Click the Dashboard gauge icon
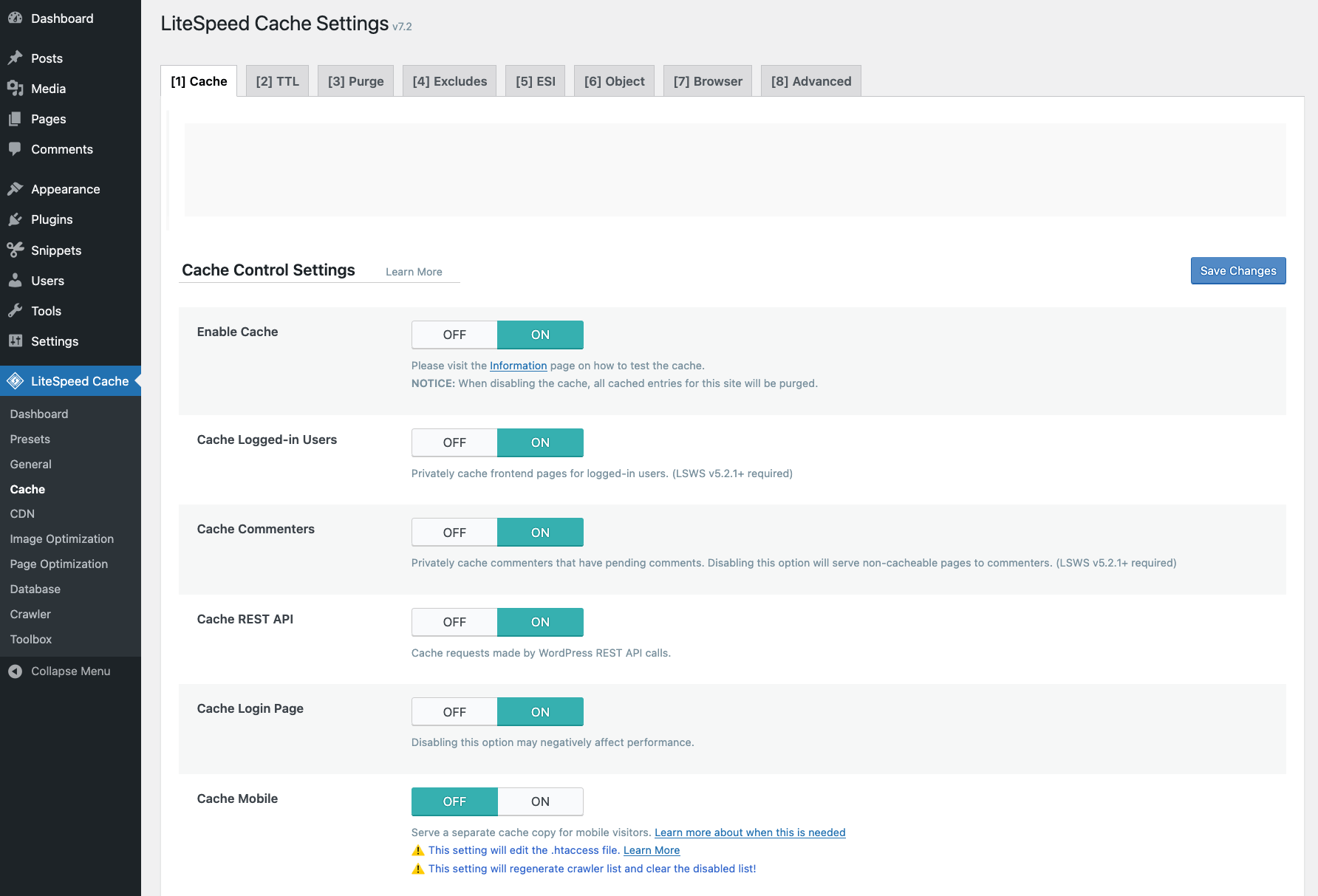1318x896 pixels. 15,18
